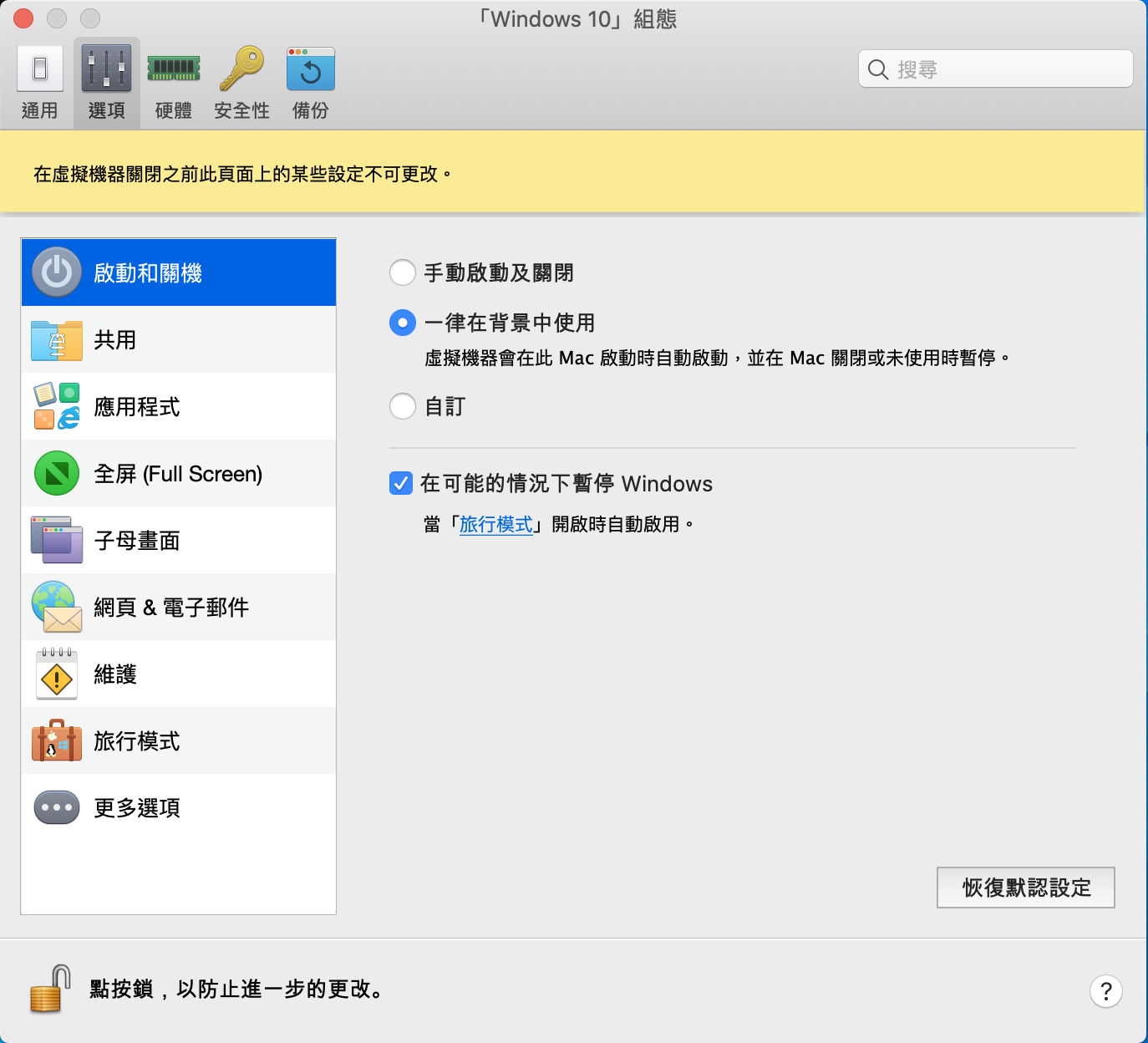Click the 共用 sidebar label
Screen dimensions: 1148x1043
[x=115, y=340]
